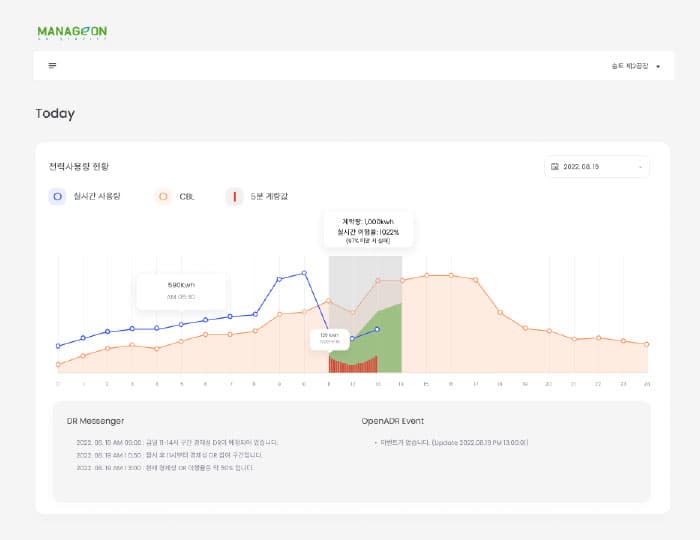Open the second DR Messenger message

click(x=170, y=455)
